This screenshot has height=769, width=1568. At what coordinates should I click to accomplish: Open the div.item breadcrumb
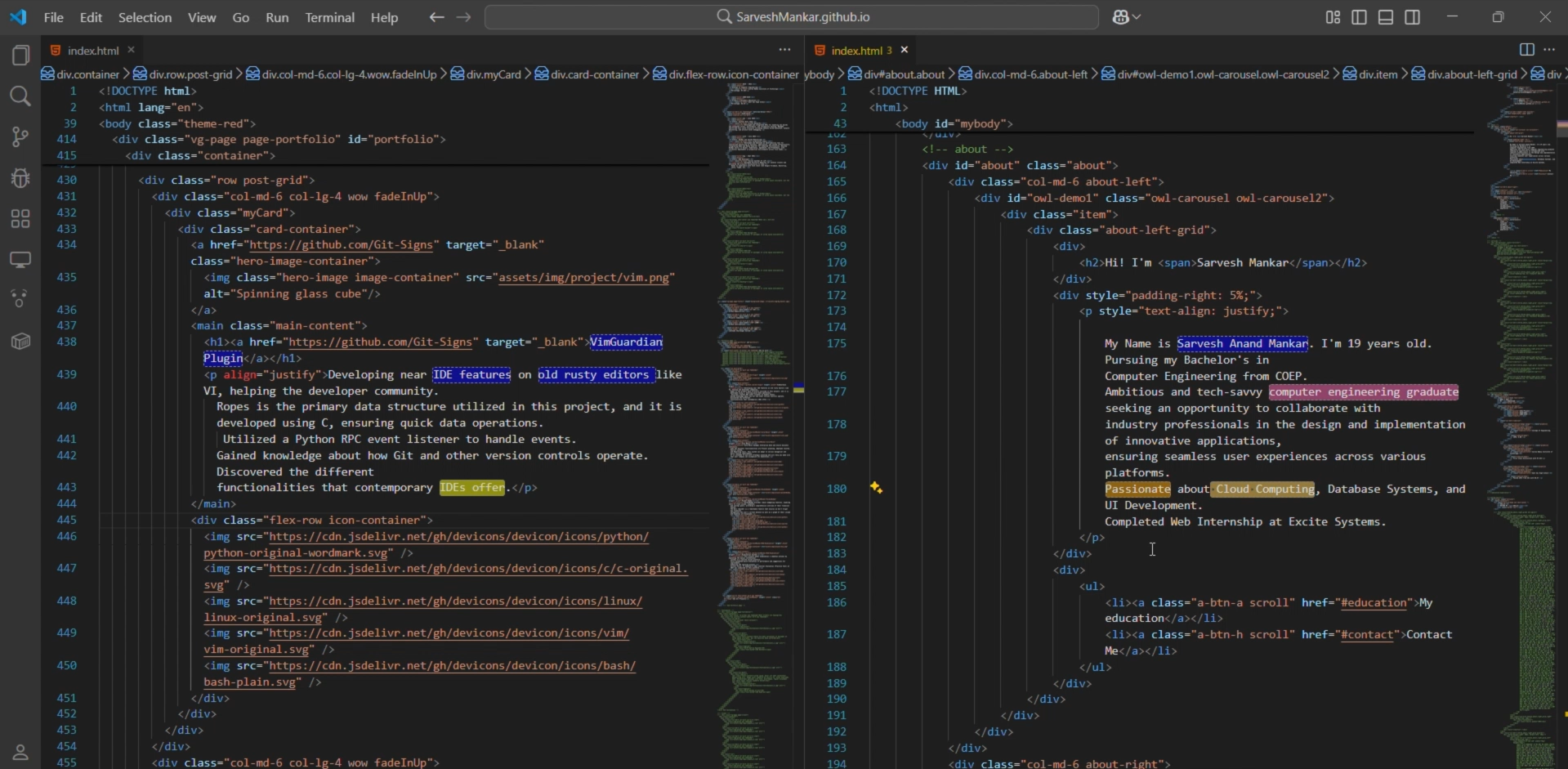[1370, 74]
